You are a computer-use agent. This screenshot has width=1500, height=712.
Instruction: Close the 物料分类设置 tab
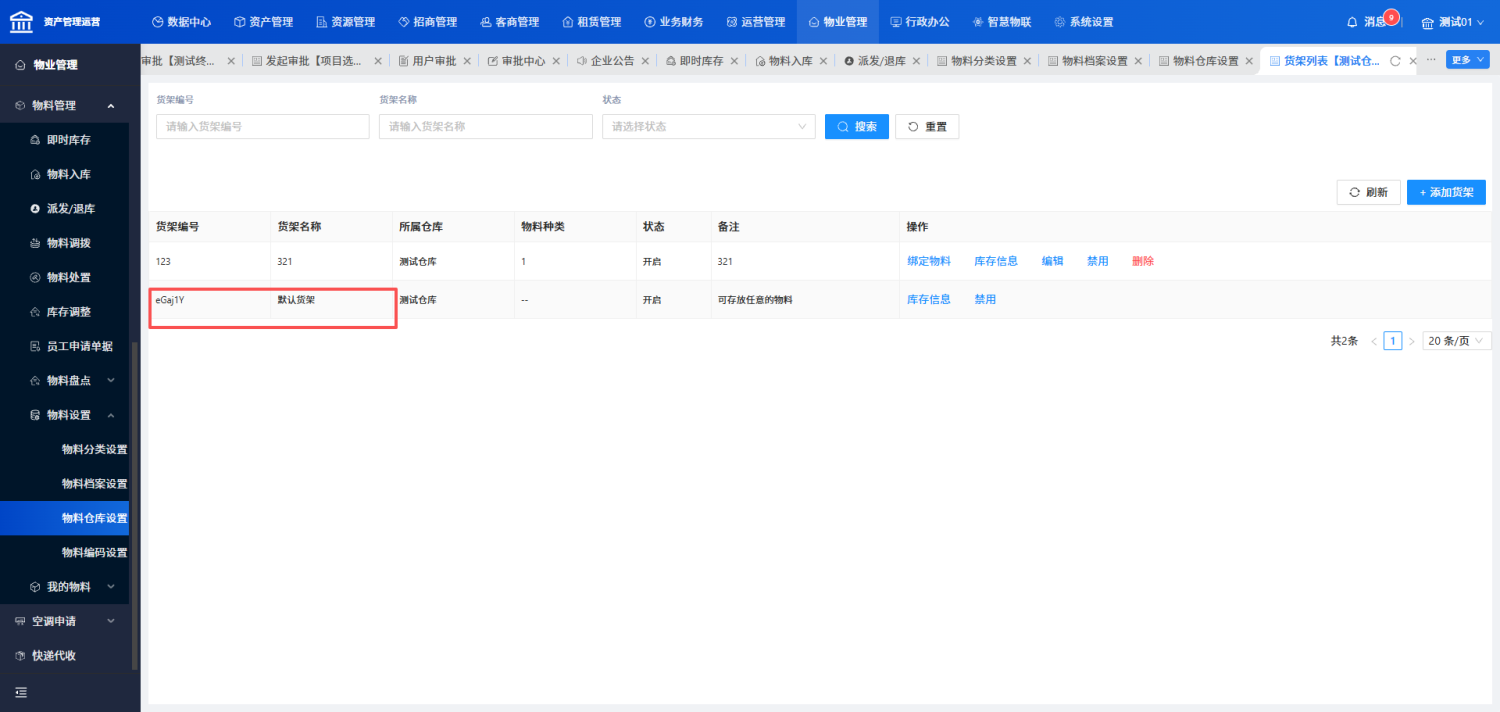click(x=1027, y=61)
